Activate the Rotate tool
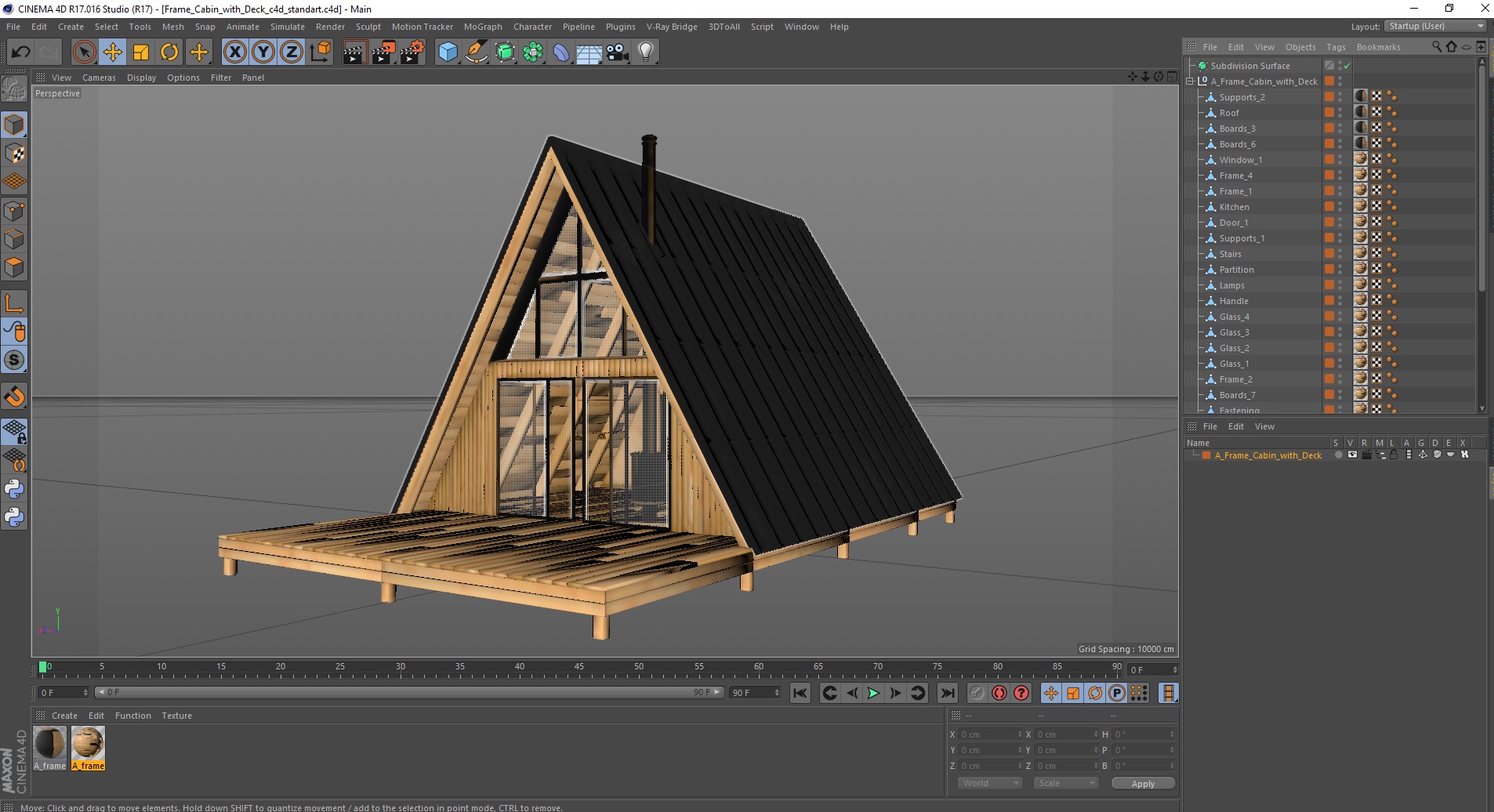The image size is (1494, 812). coord(169,53)
